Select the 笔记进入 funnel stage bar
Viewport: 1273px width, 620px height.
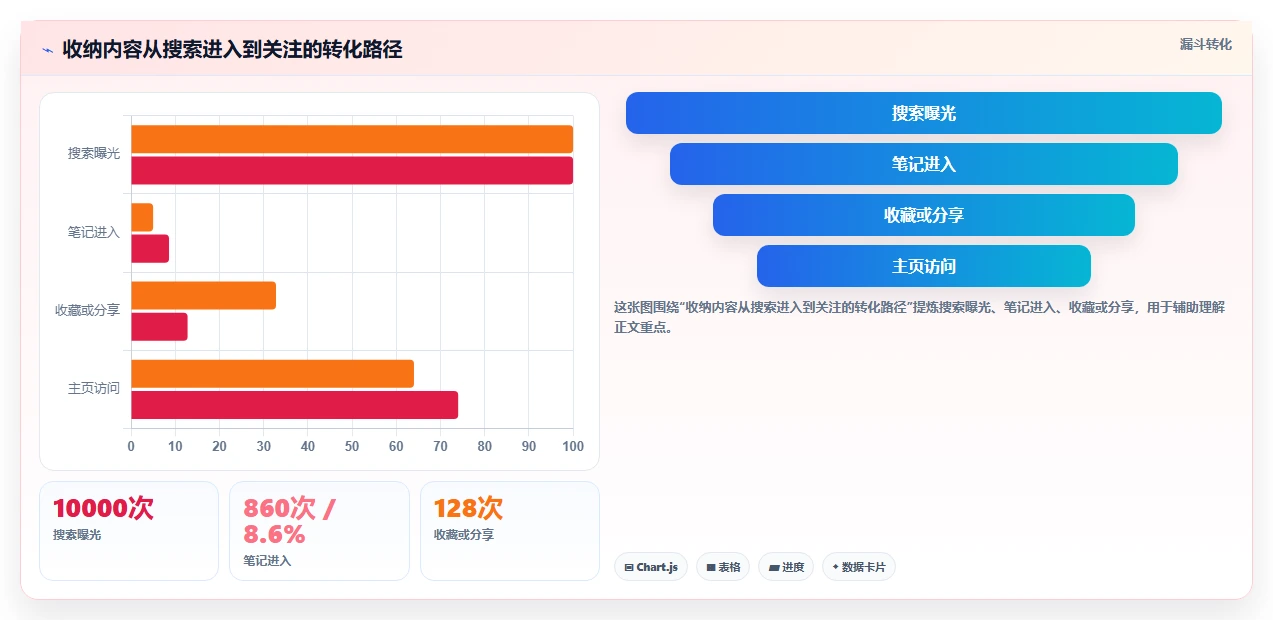(923, 164)
